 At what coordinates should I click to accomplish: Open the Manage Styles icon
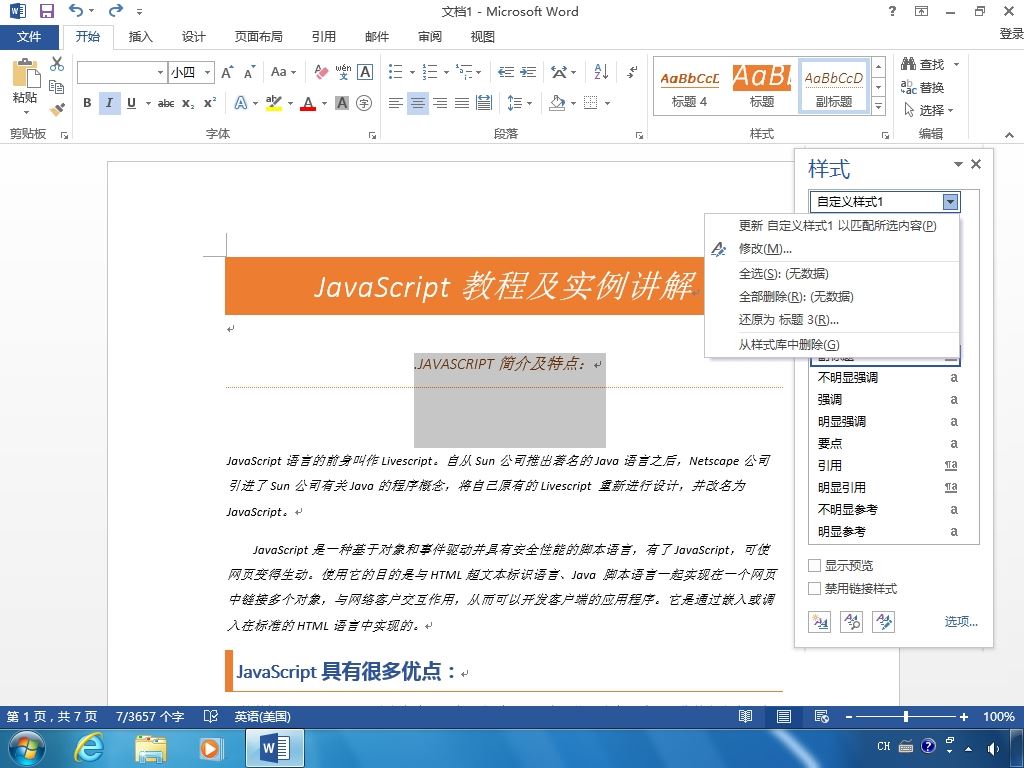(884, 622)
